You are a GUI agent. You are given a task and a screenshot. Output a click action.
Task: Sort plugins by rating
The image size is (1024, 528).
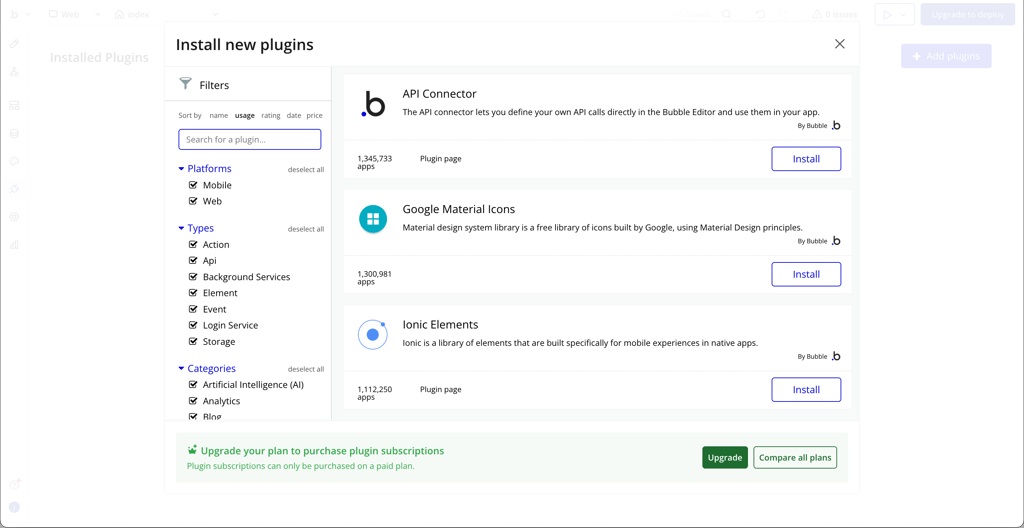[271, 115]
